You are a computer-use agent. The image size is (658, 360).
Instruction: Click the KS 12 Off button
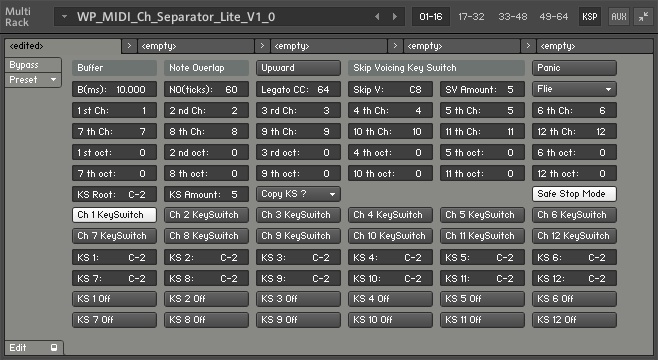[x=574, y=320]
